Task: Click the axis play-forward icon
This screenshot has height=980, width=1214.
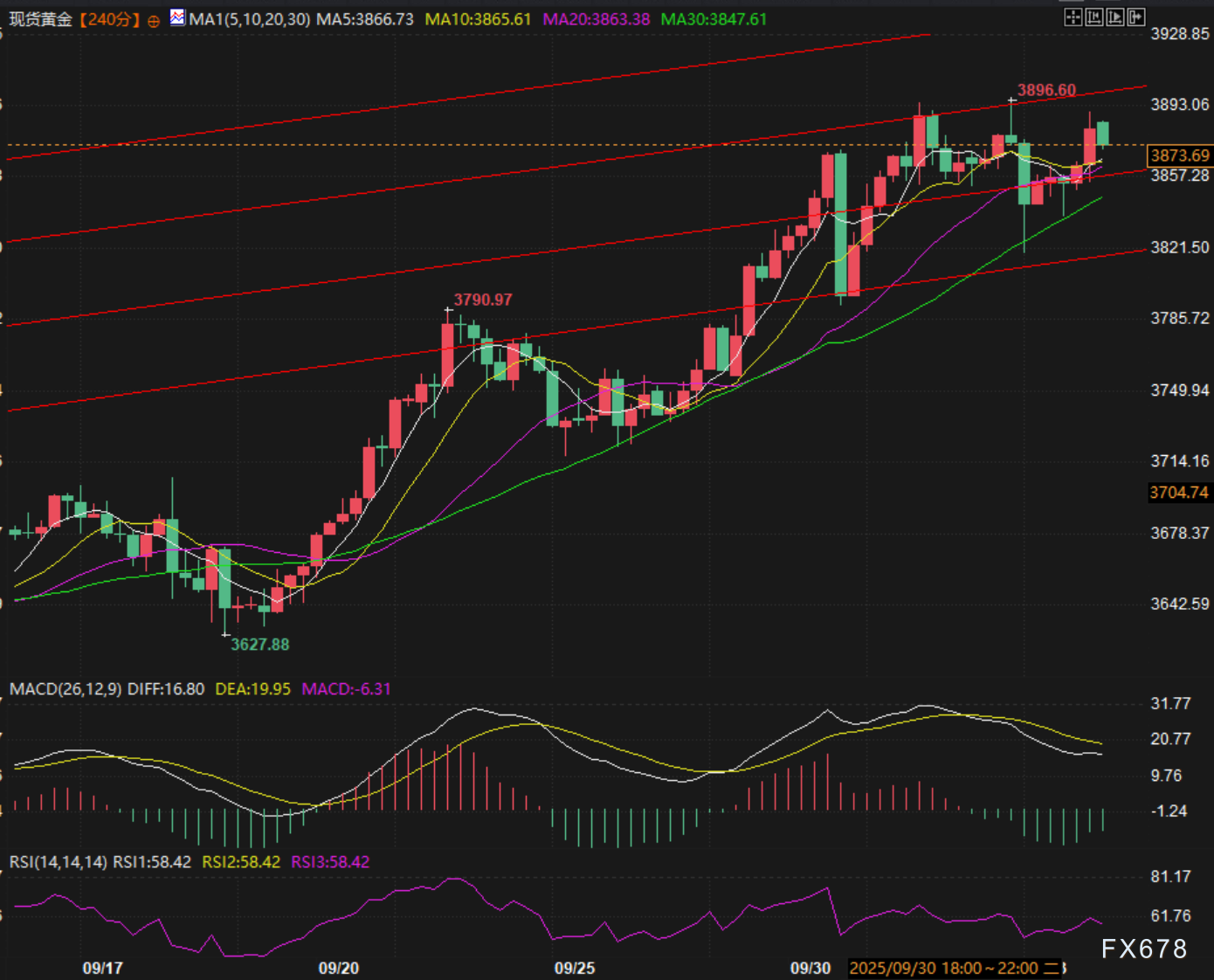Action: point(1115,17)
